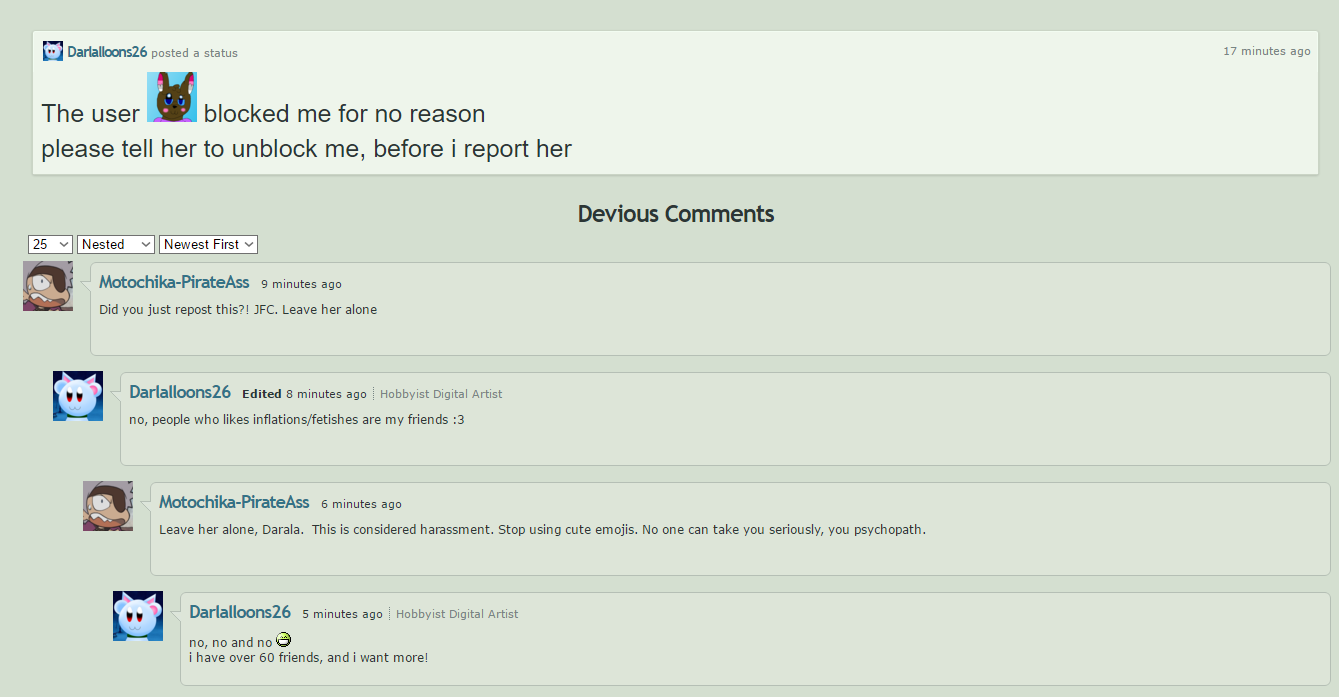Click the Devious Comments heading
The height and width of the screenshot is (697, 1339).
point(676,214)
